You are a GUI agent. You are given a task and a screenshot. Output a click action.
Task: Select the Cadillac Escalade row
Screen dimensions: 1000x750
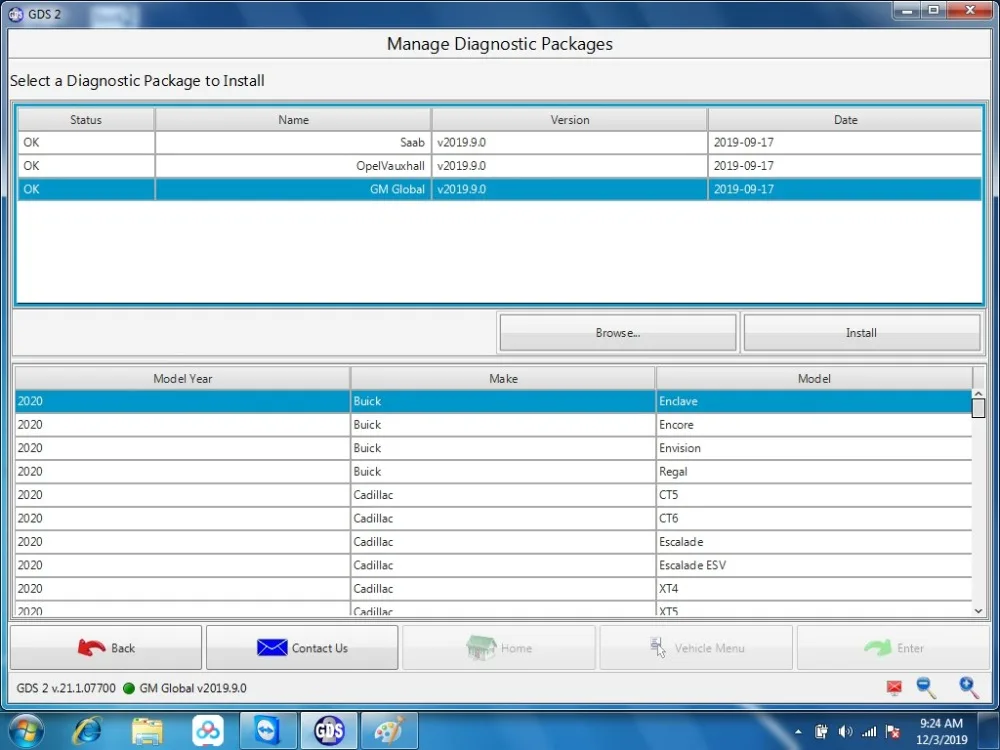coord(493,542)
